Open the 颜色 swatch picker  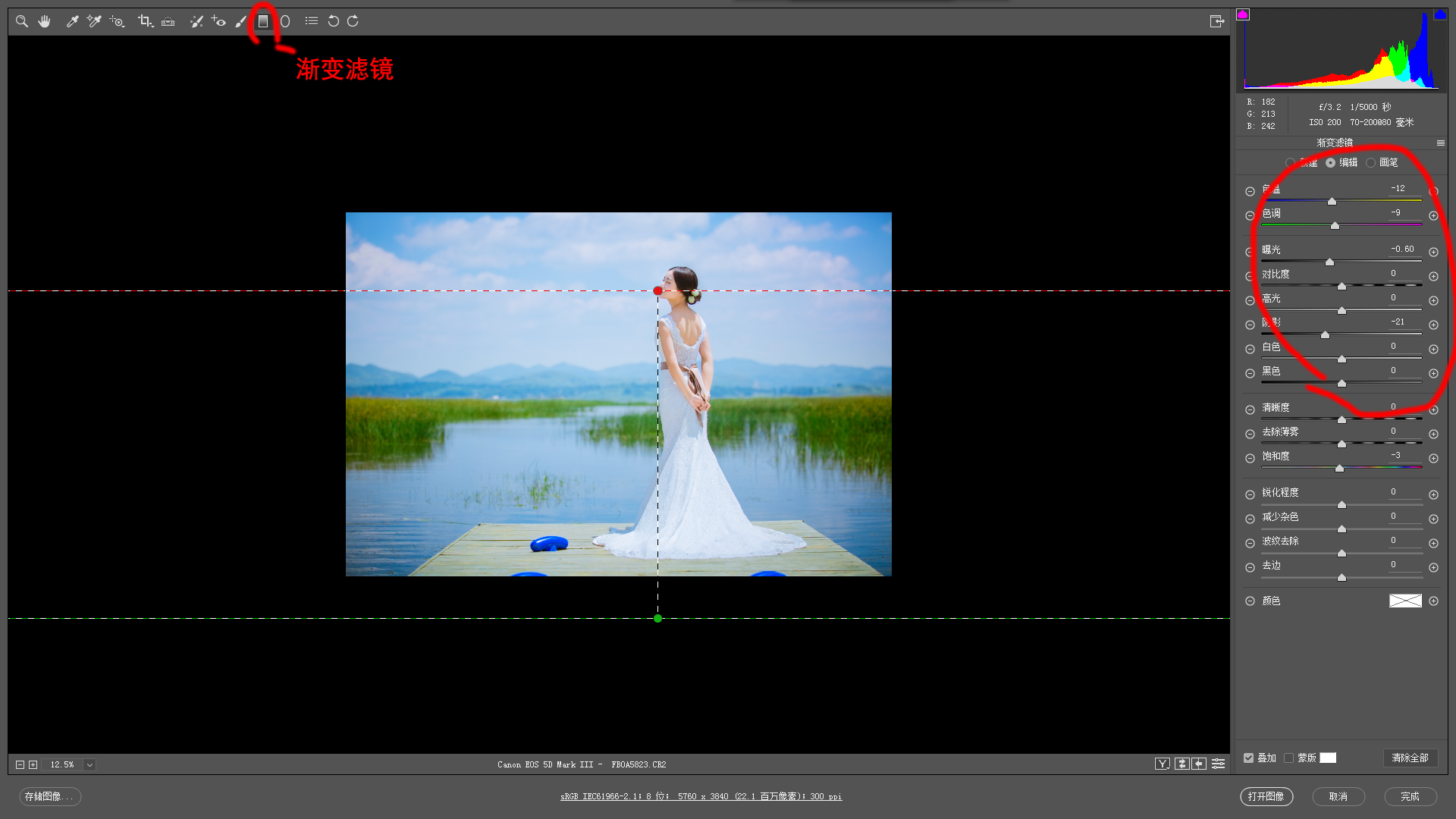pos(1405,601)
